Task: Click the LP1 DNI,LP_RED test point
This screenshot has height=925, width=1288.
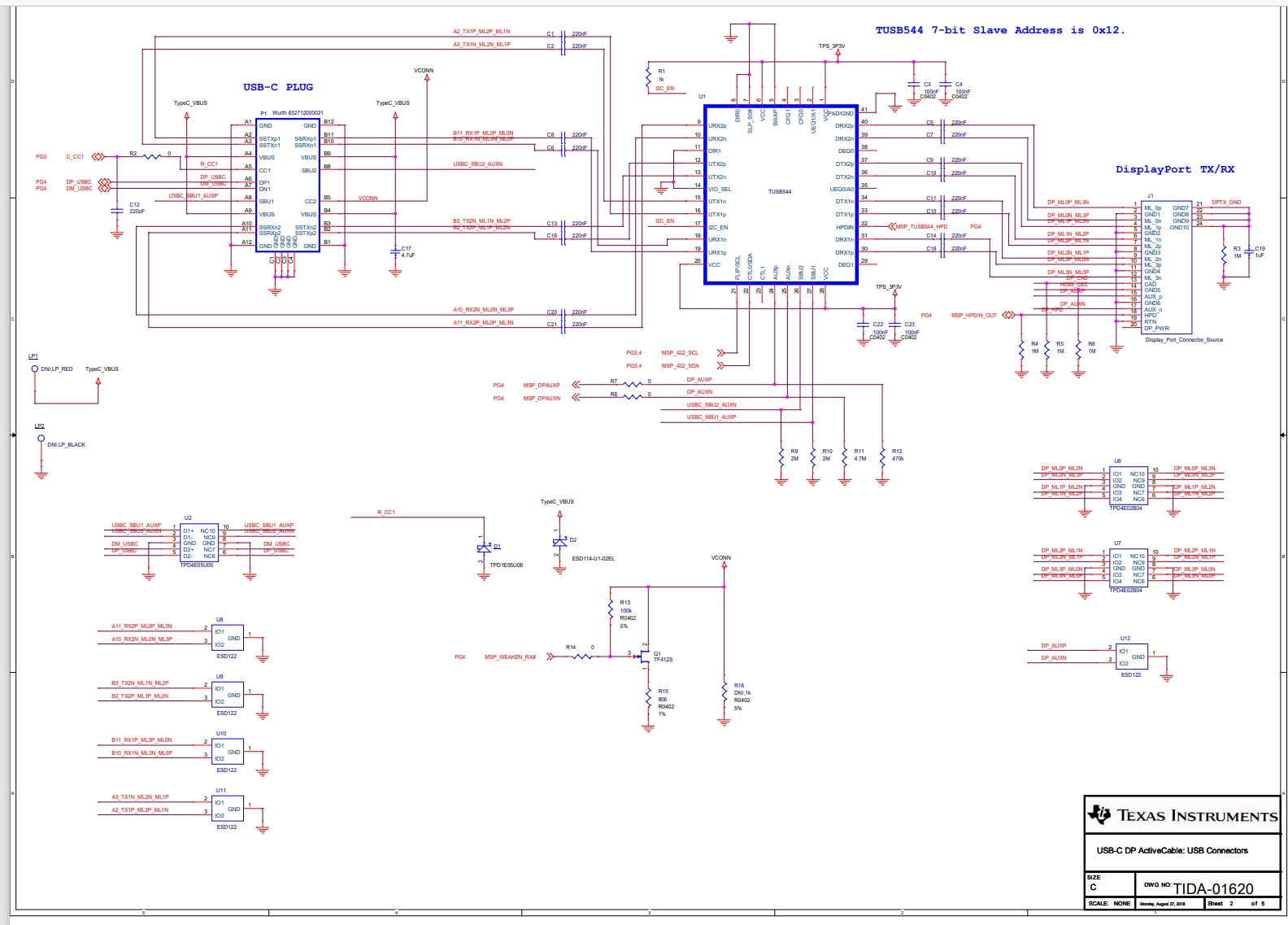Action: (x=35, y=369)
